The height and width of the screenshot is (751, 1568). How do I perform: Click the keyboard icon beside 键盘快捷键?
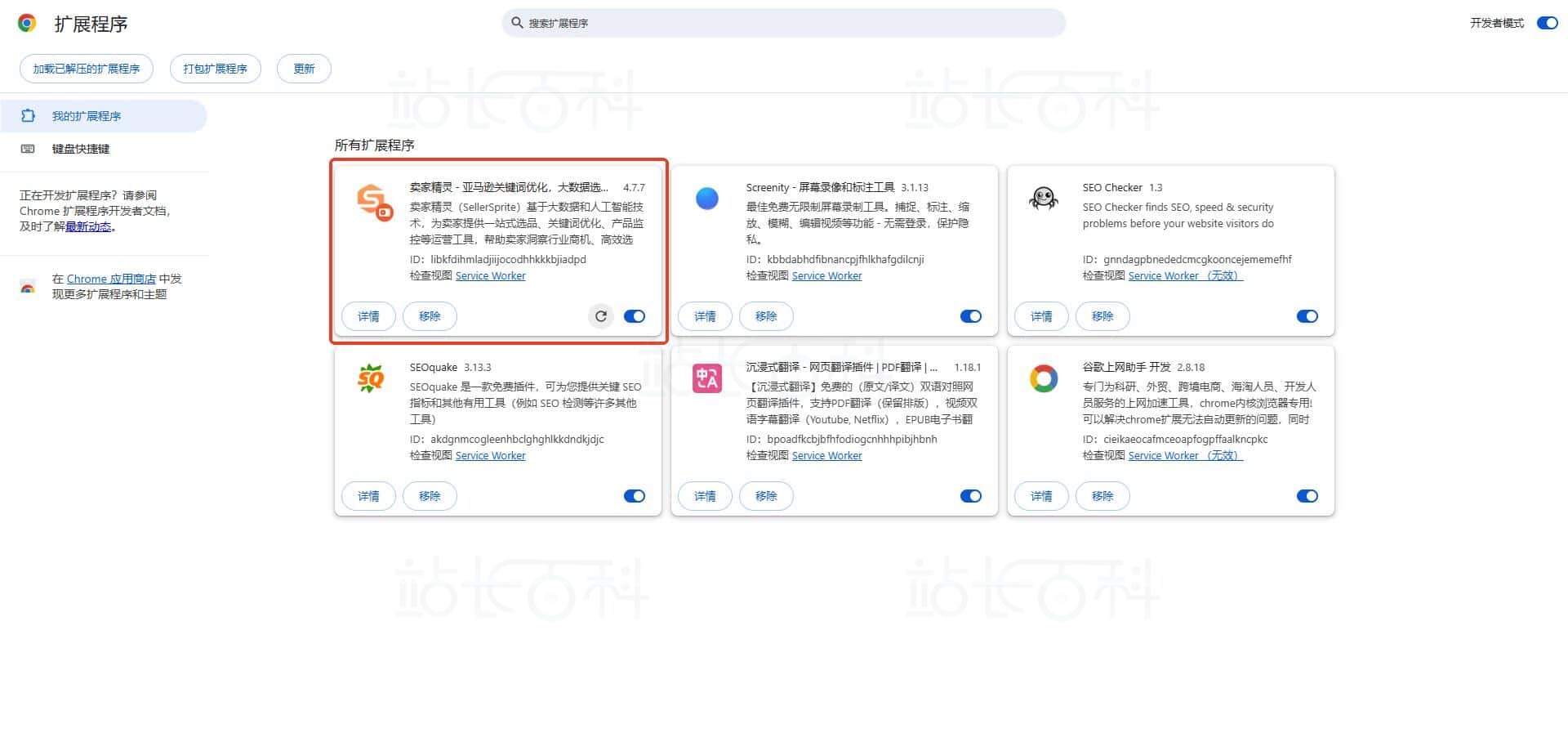(x=28, y=148)
